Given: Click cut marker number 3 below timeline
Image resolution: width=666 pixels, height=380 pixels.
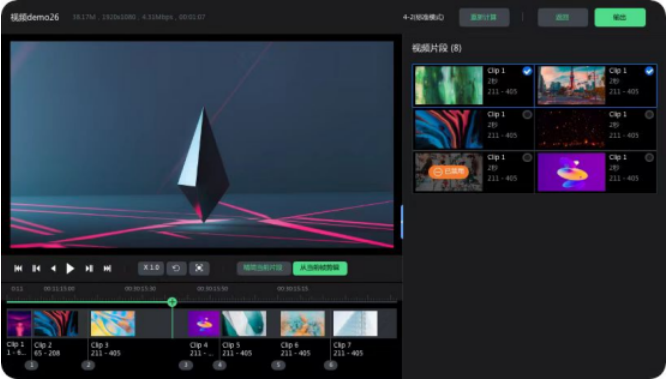Looking at the screenshot, I should [x=185, y=365].
